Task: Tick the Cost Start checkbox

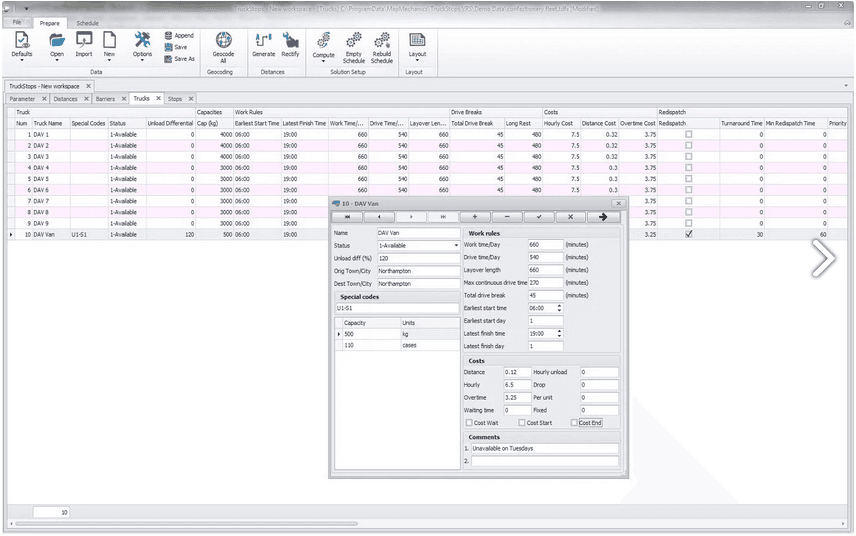Action: point(521,423)
